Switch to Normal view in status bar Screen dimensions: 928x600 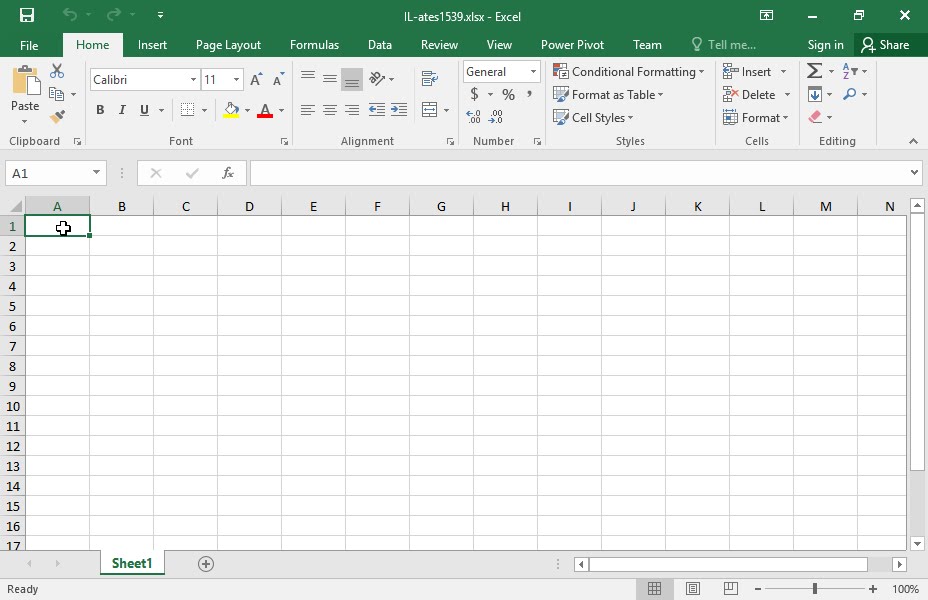tap(654, 589)
